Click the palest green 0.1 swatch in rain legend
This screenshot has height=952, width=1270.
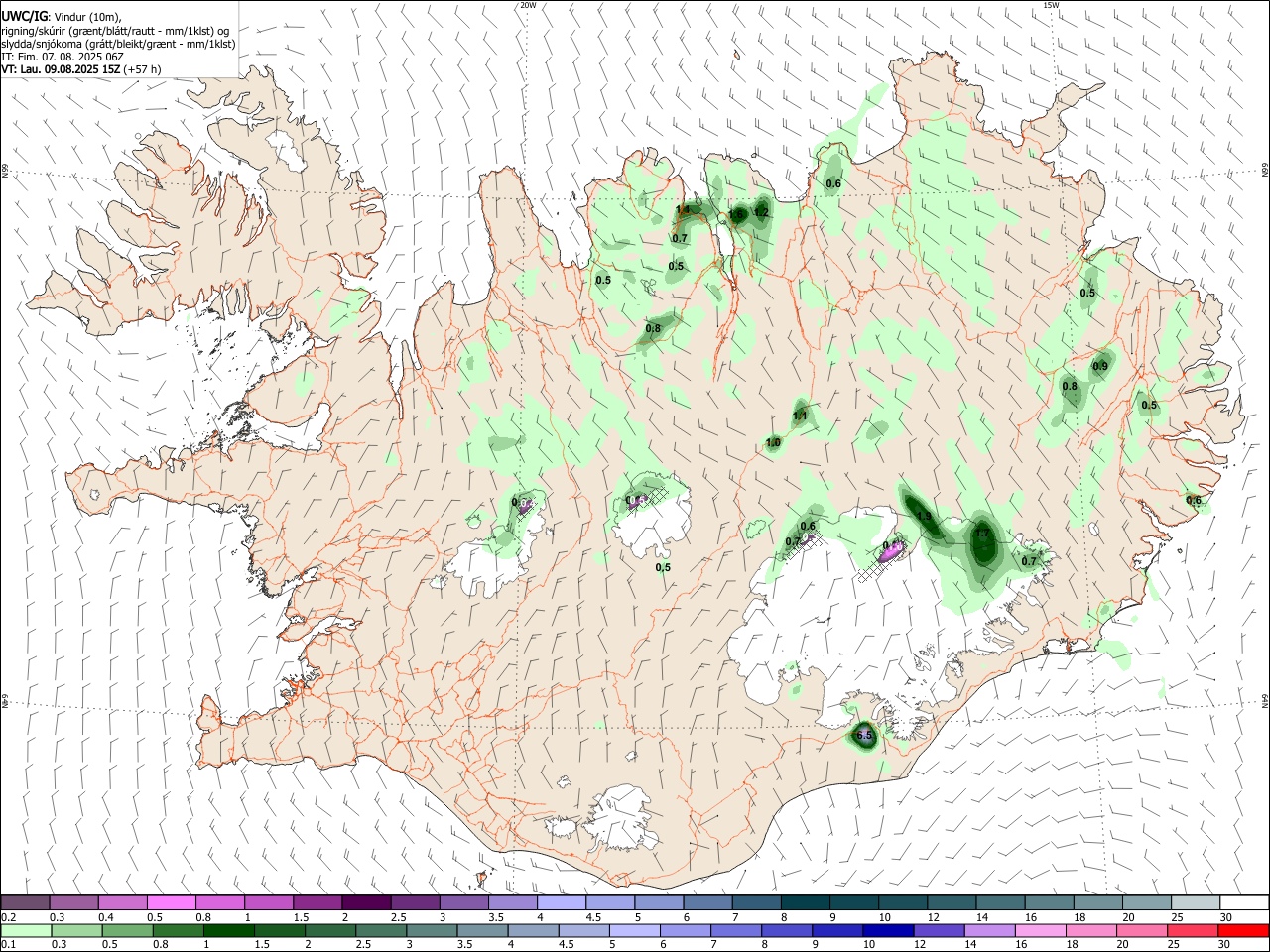point(26,930)
